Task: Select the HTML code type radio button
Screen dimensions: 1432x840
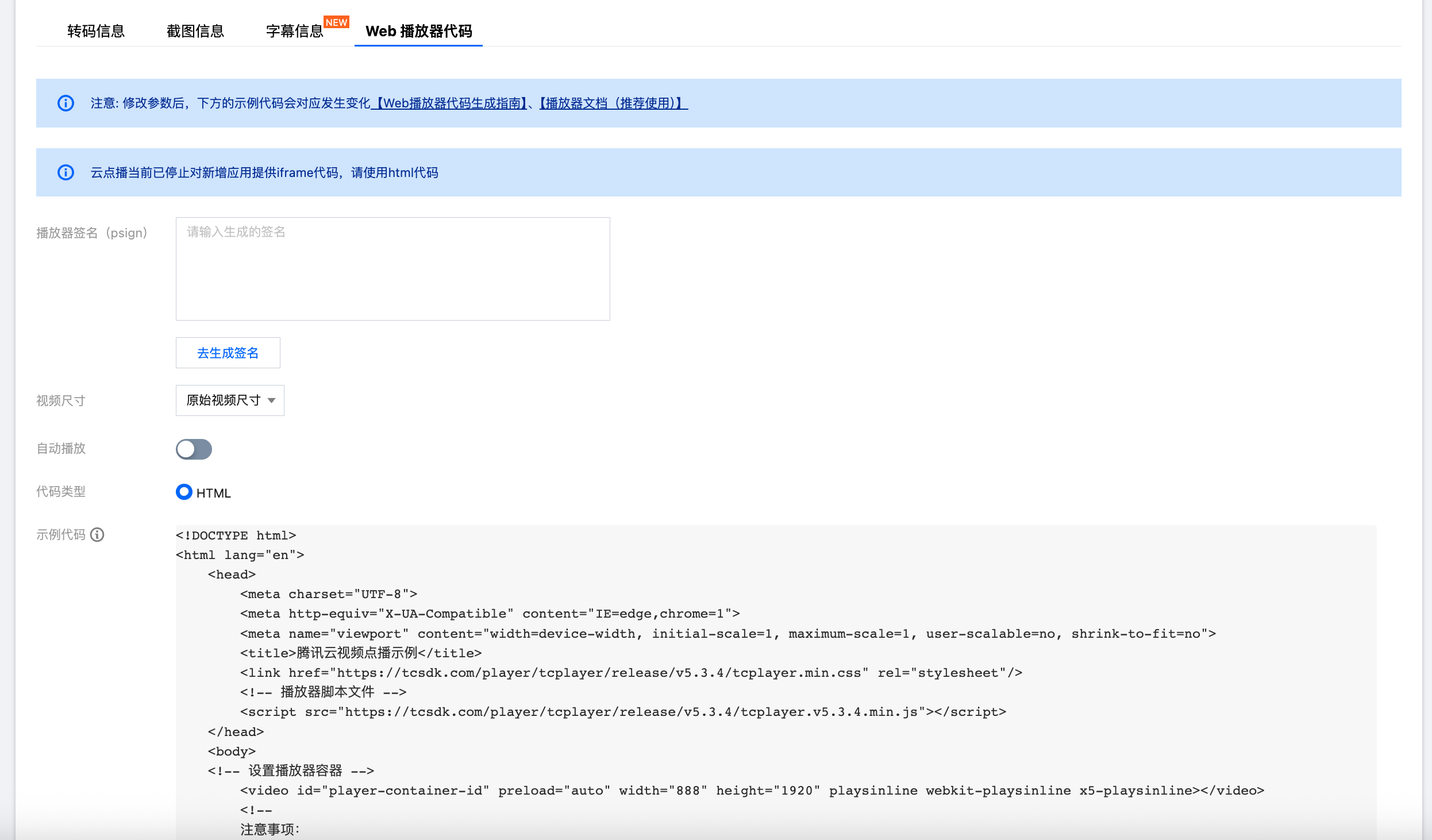Action: 184,492
